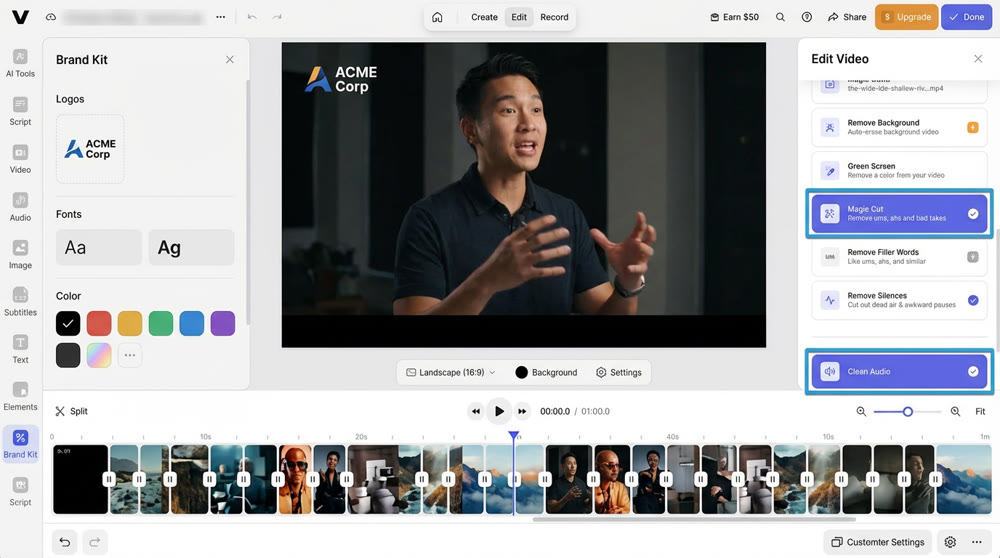Screen dimensions: 1000x558
Task: Select the Audio sidebar icon
Action: [20, 206]
